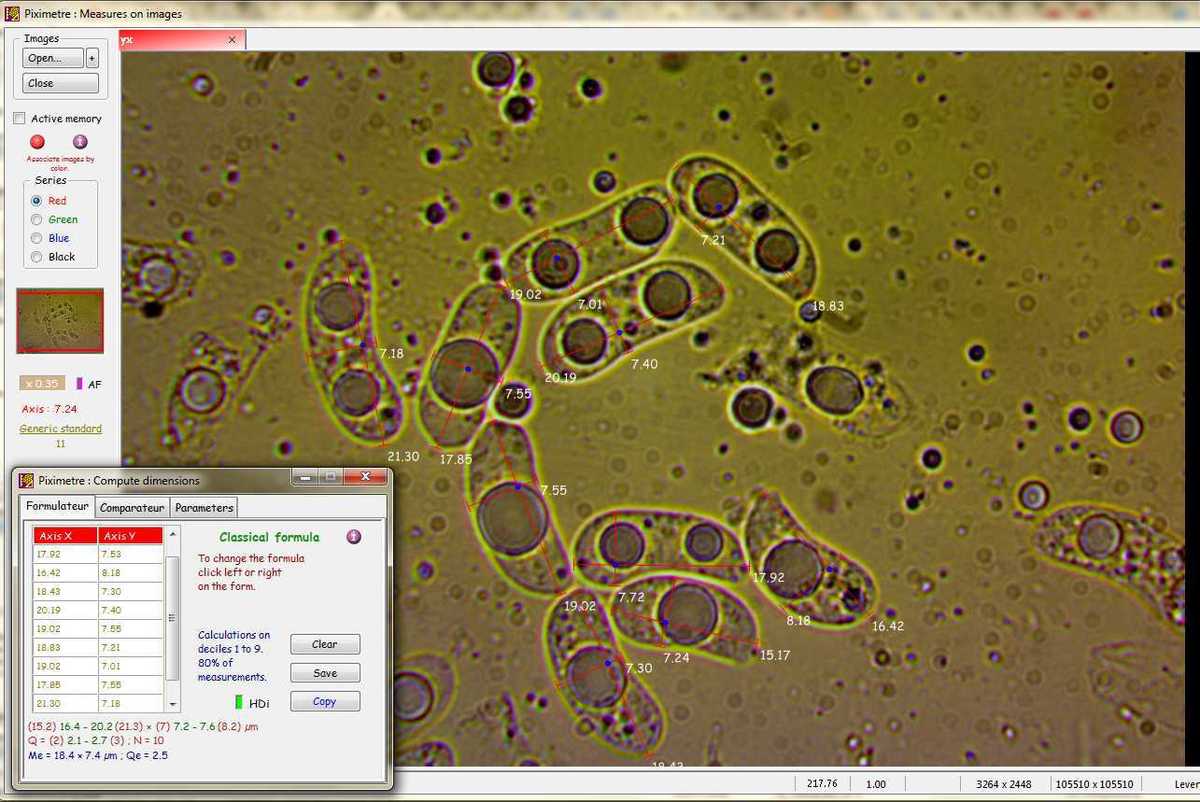Click the info icon beside Classical formula

(x=354, y=537)
